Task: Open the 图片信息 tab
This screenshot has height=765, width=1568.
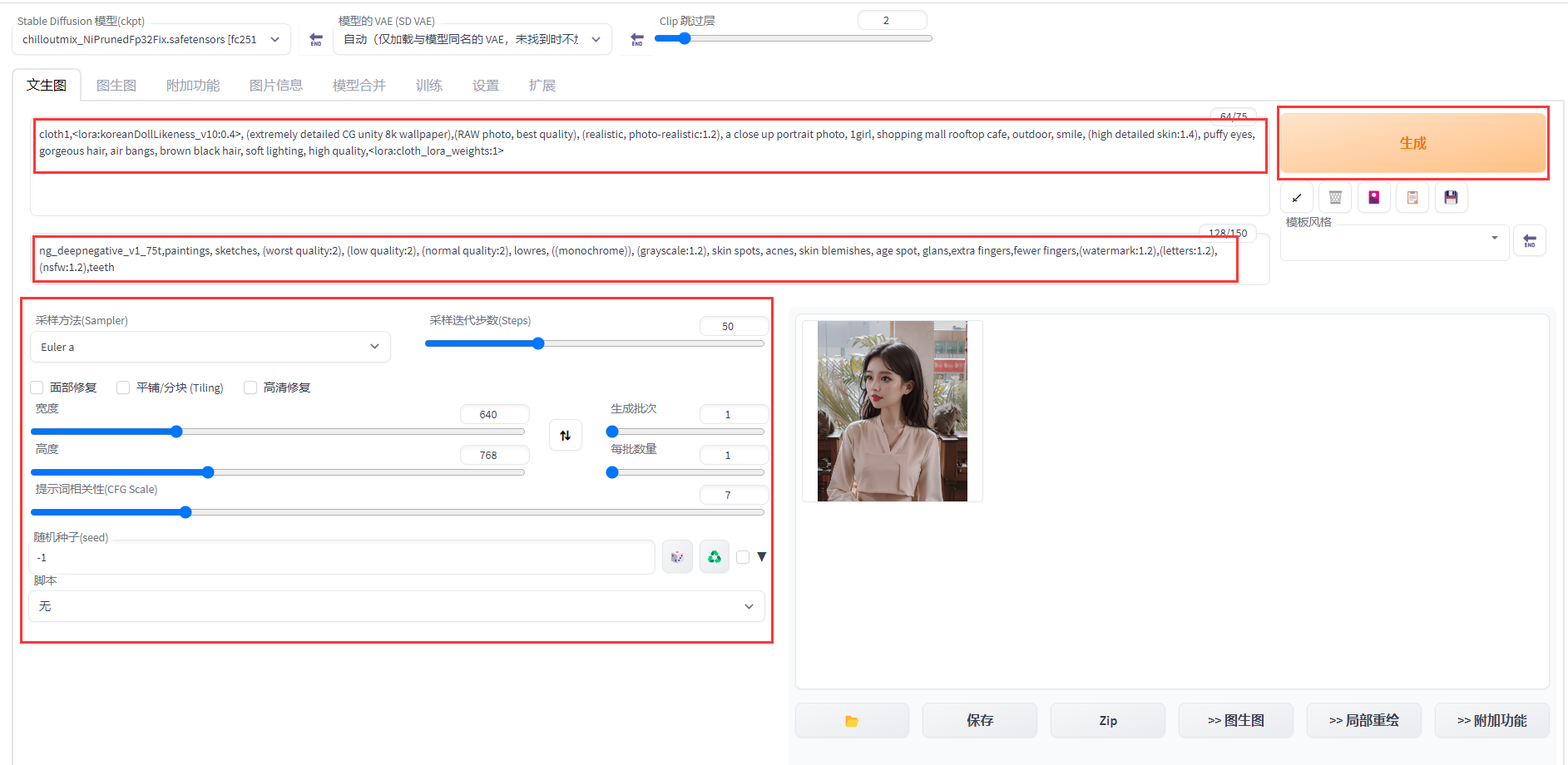Action: click(276, 85)
